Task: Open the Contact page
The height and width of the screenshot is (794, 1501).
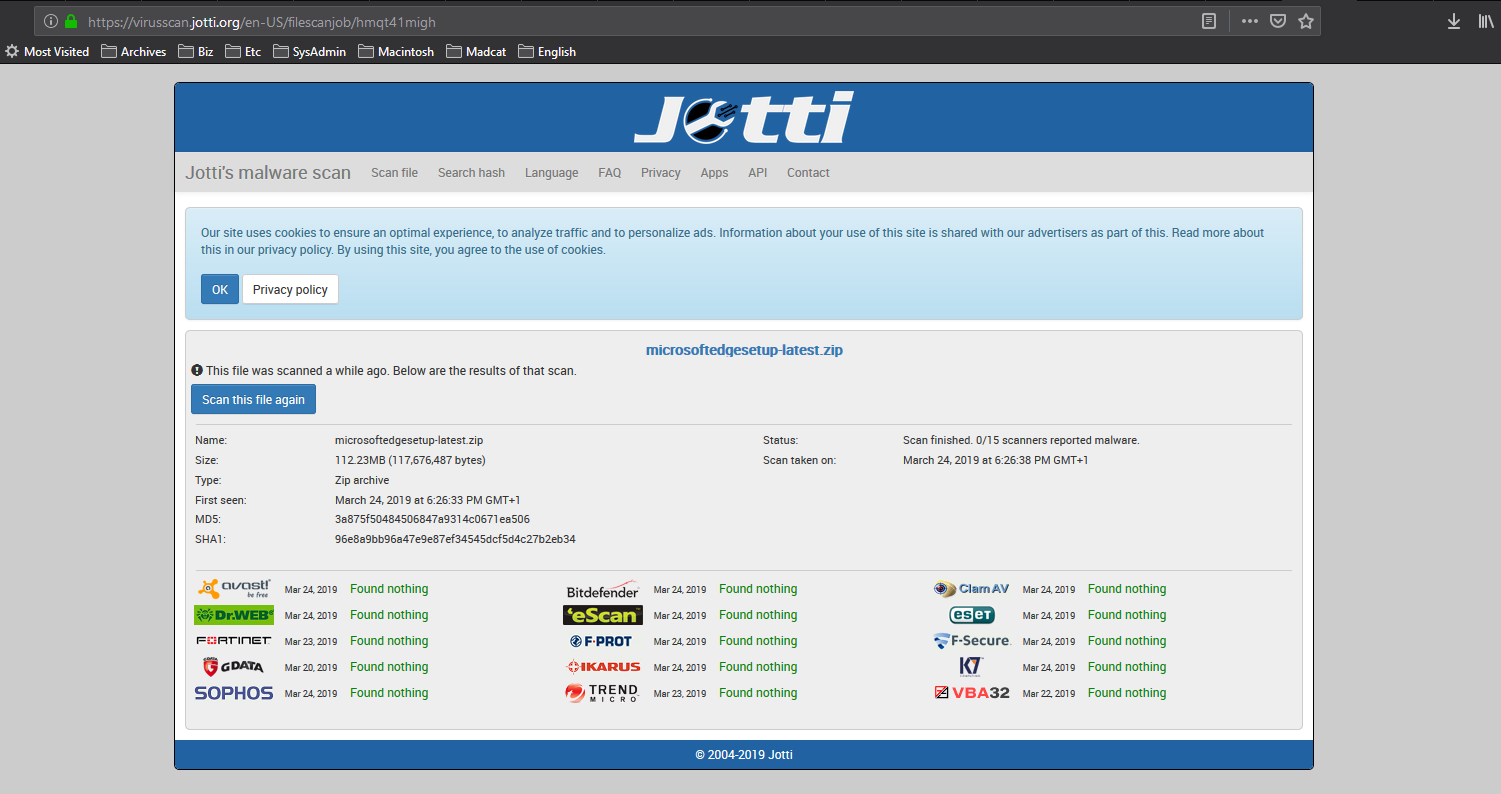Action: pos(808,173)
